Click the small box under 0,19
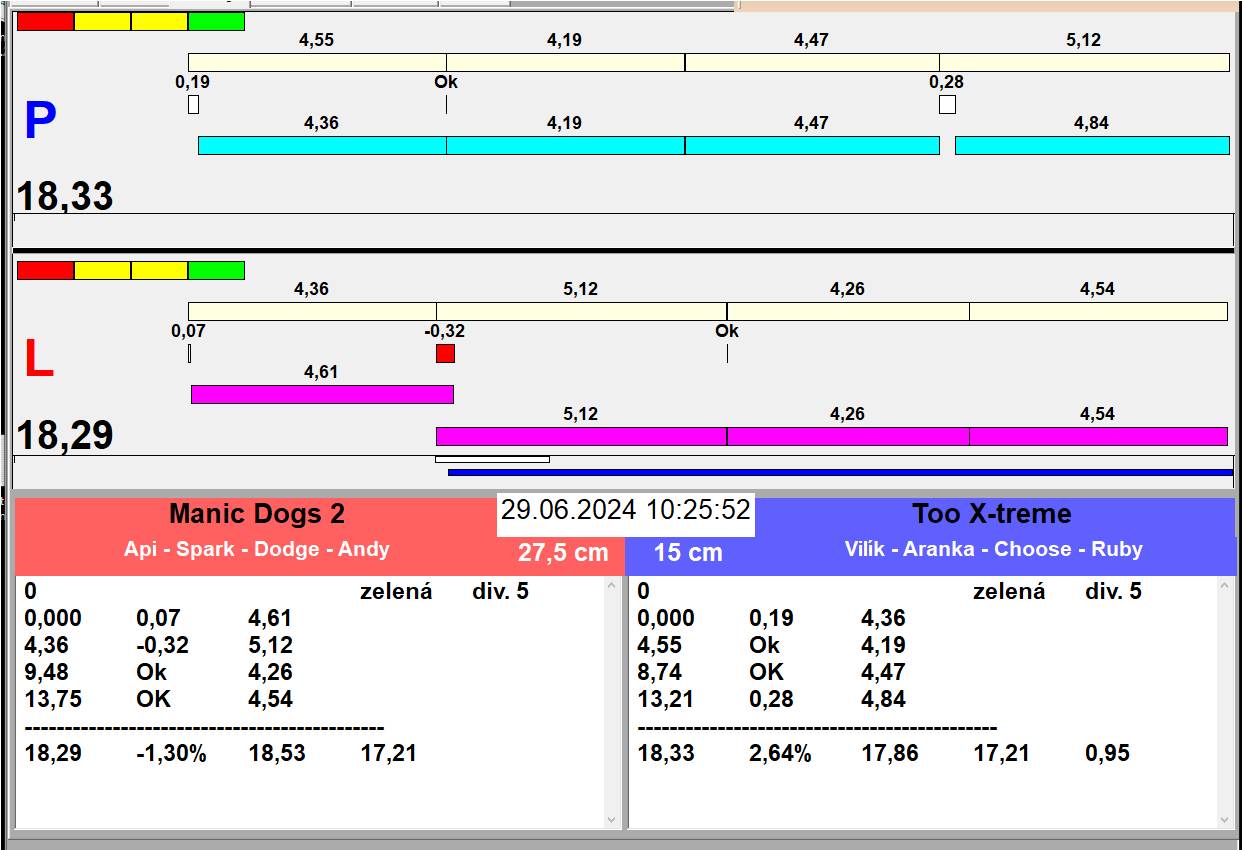 (193, 104)
